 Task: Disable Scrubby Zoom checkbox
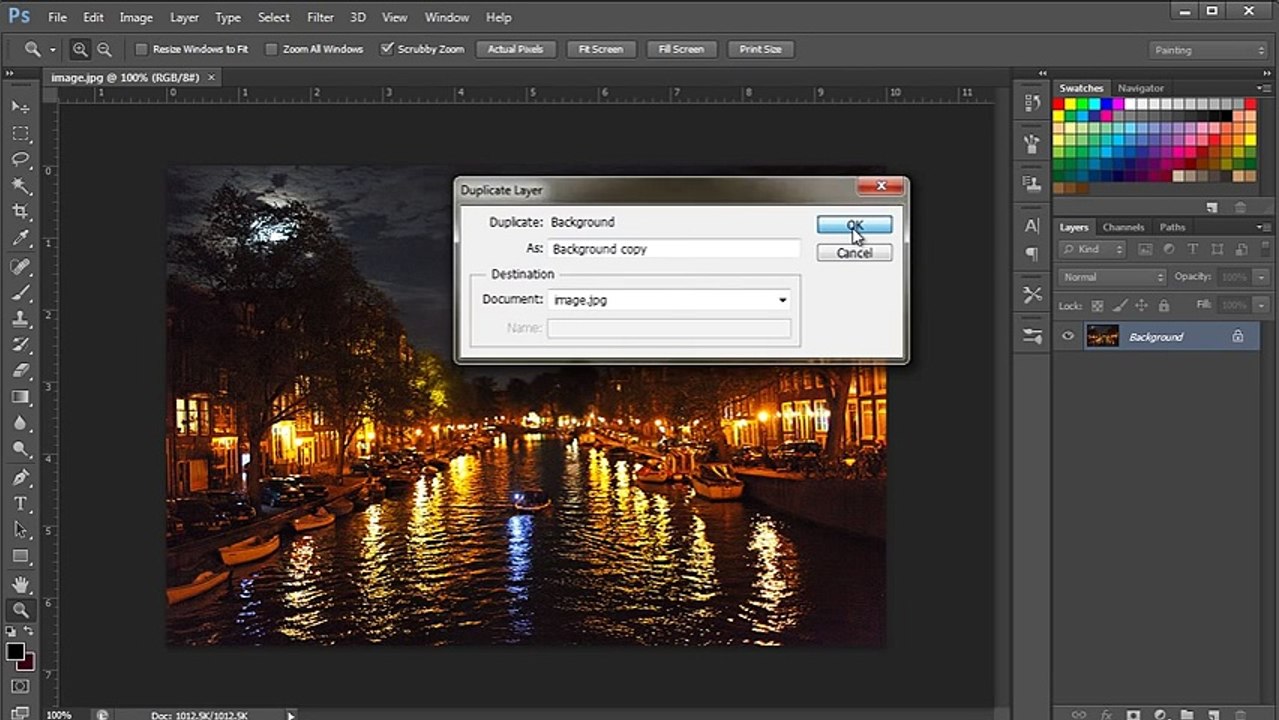coord(387,49)
